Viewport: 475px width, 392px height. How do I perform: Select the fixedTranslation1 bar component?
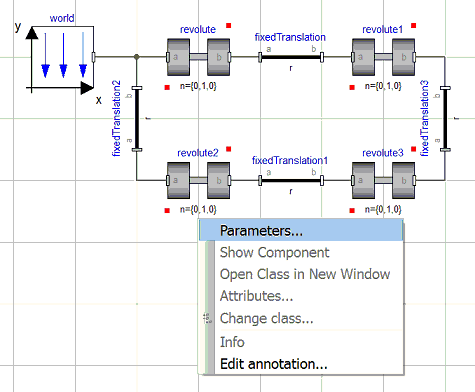pos(291,180)
